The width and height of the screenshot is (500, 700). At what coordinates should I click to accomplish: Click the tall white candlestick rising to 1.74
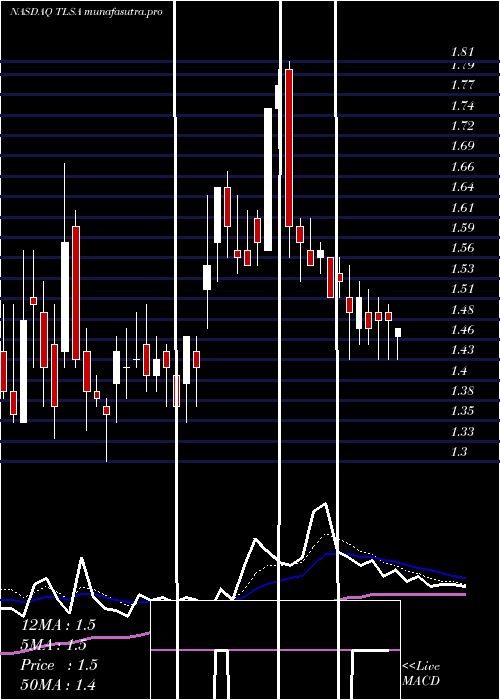[268, 179]
